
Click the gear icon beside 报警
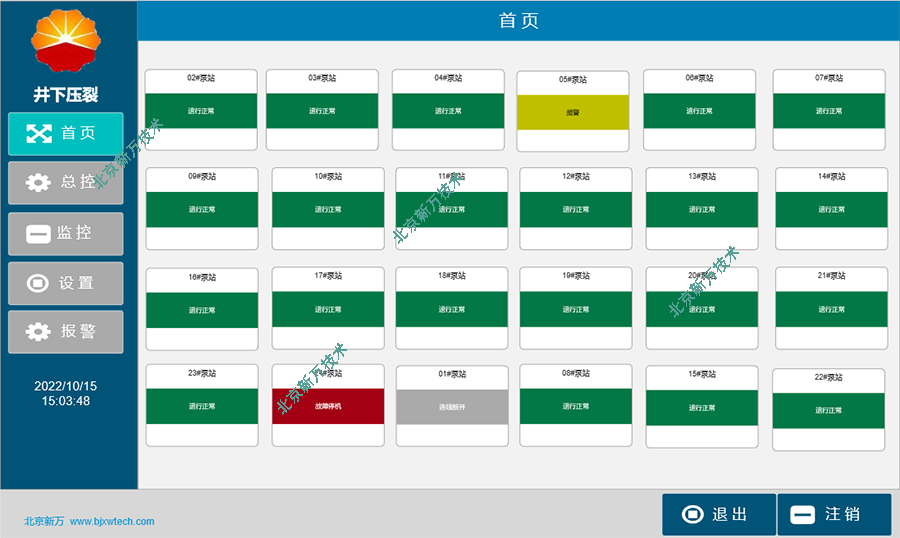click(38, 332)
